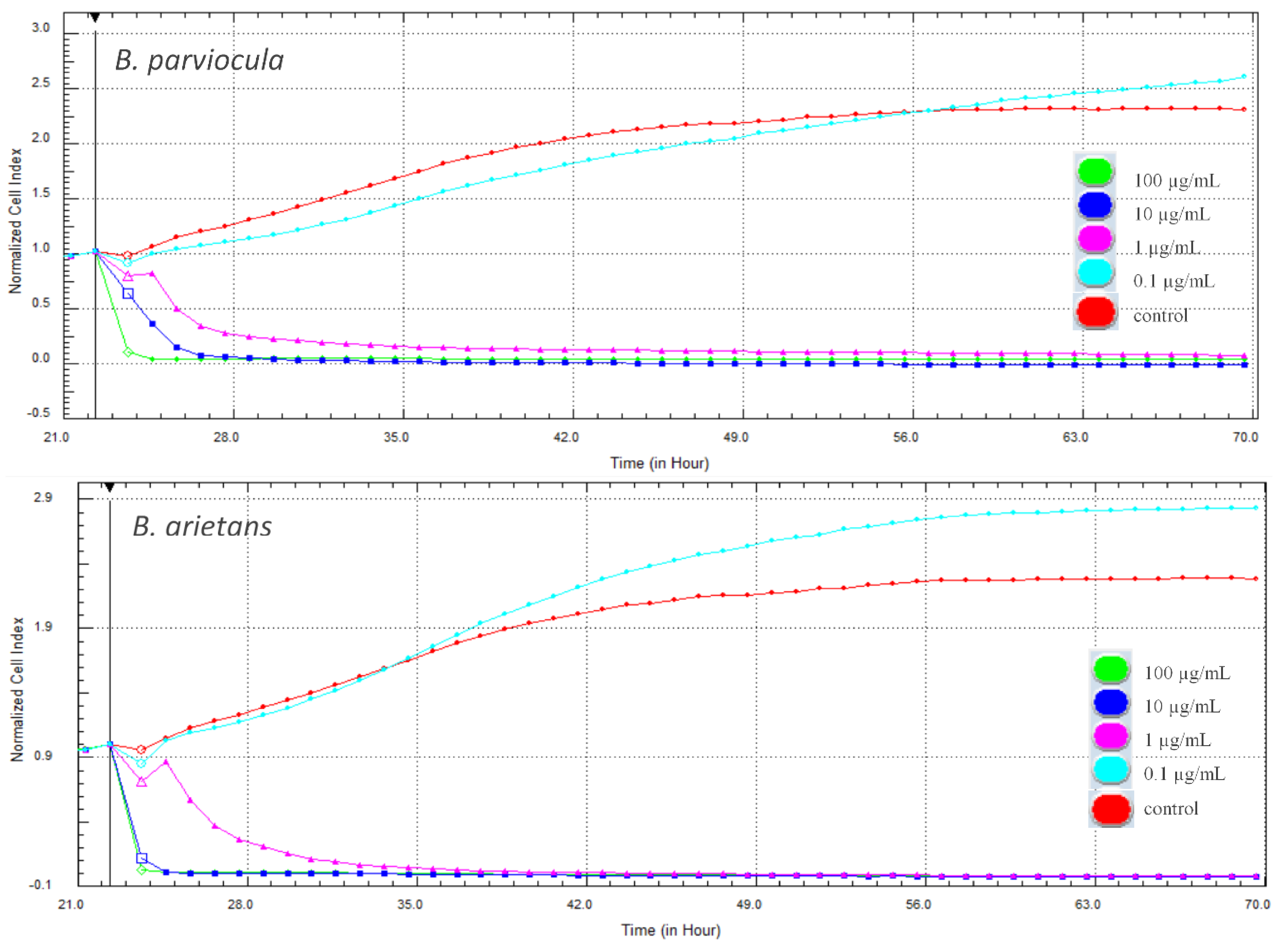Click green 100 µg/mL swatch in top legend

1095,171
